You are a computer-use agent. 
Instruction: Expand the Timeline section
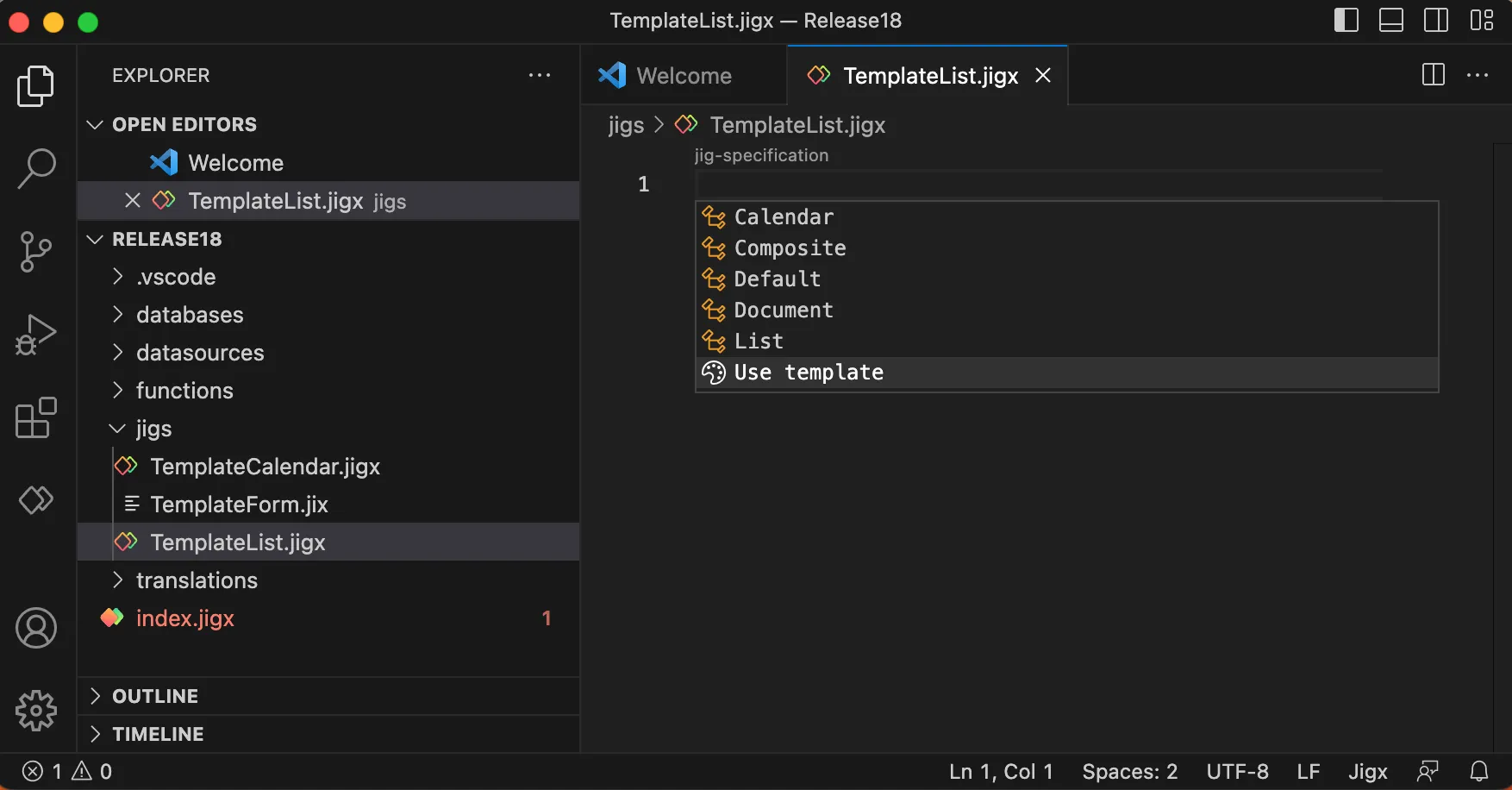click(x=328, y=734)
